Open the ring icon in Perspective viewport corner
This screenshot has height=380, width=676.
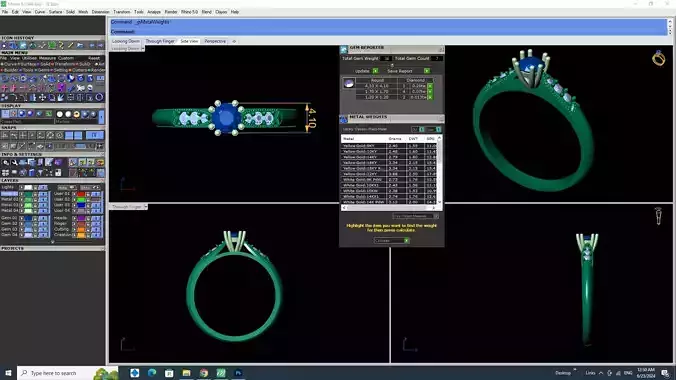pyautogui.click(x=658, y=58)
